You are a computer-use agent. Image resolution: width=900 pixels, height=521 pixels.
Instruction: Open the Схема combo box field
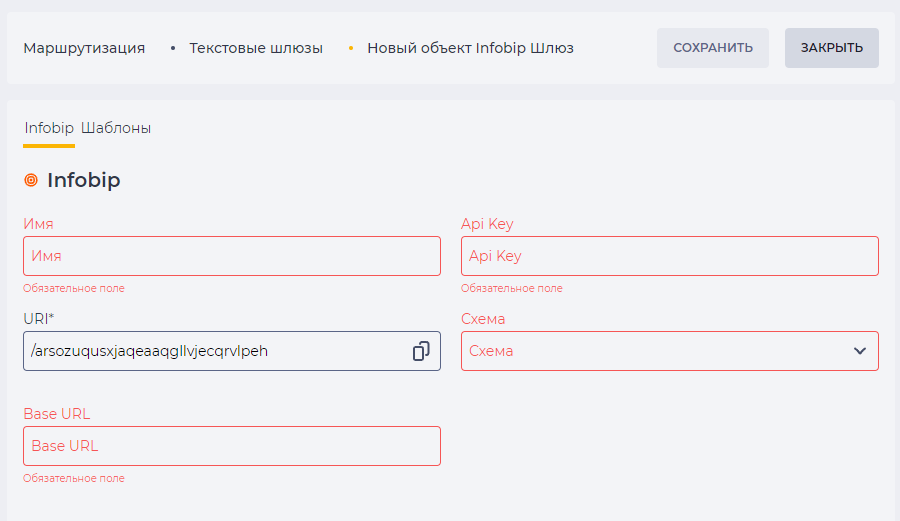(670, 351)
